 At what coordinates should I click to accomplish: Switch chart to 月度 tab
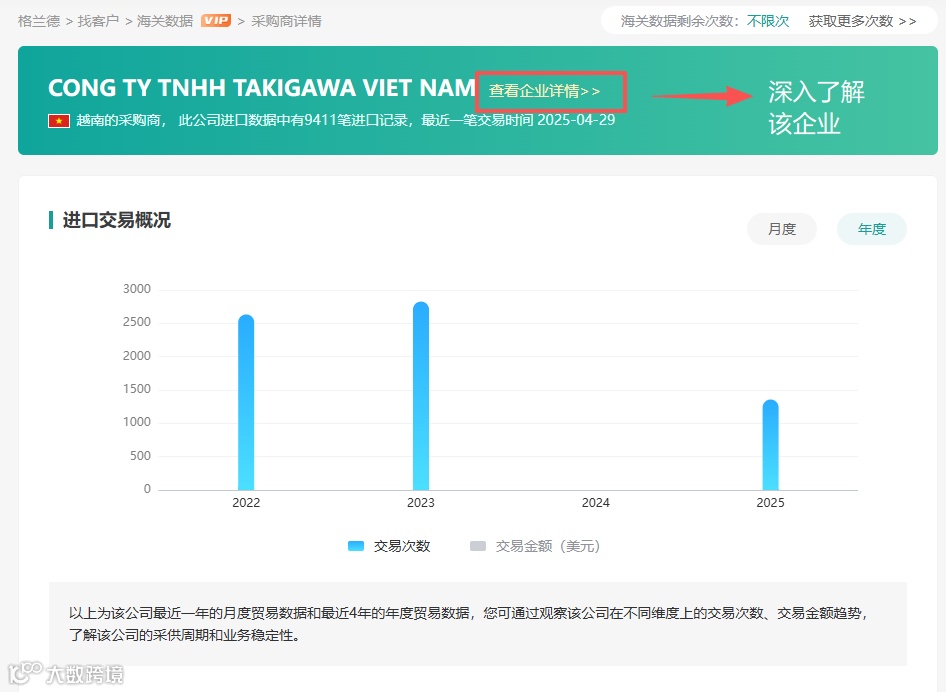(x=782, y=229)
